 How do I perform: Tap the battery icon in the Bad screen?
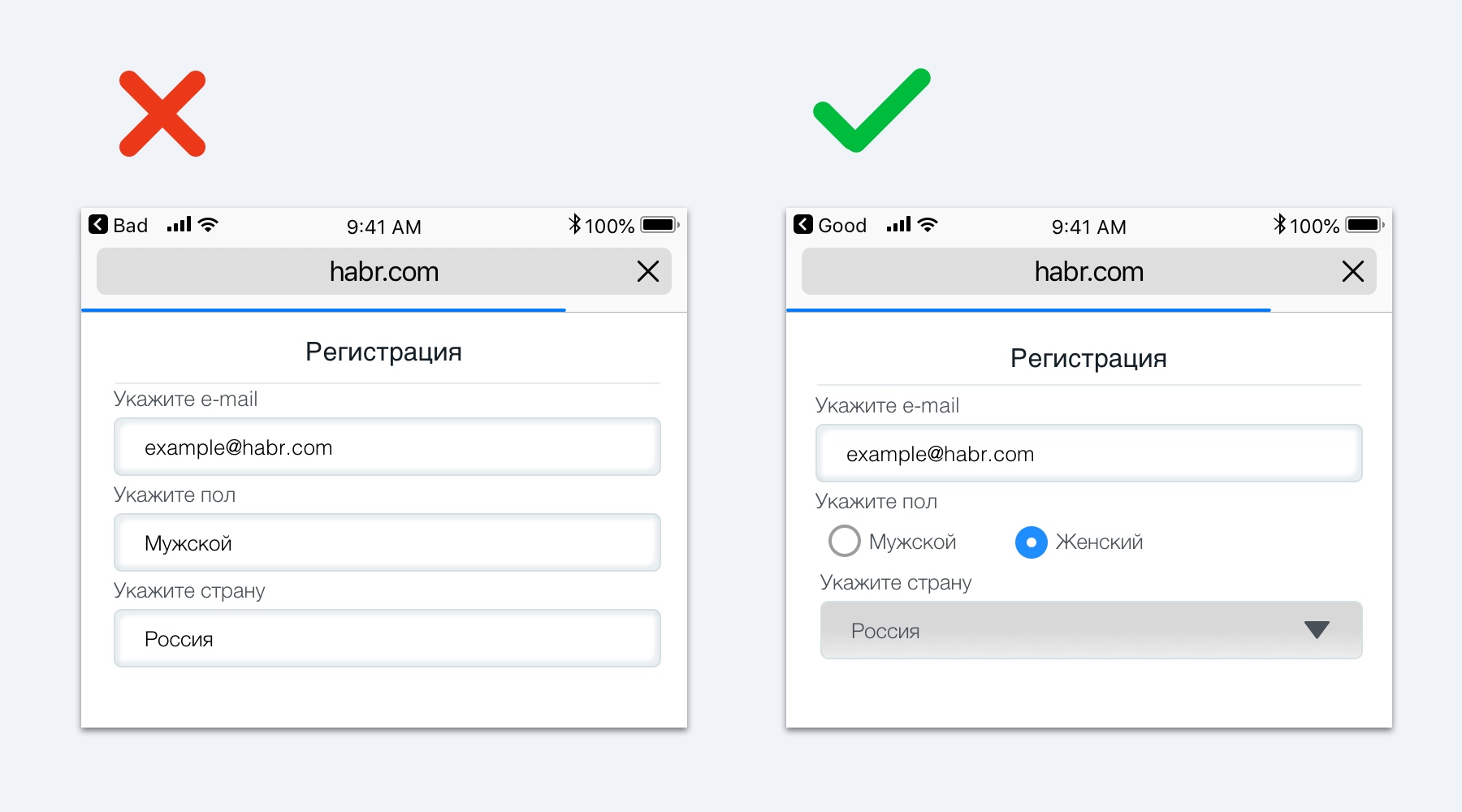659,225
